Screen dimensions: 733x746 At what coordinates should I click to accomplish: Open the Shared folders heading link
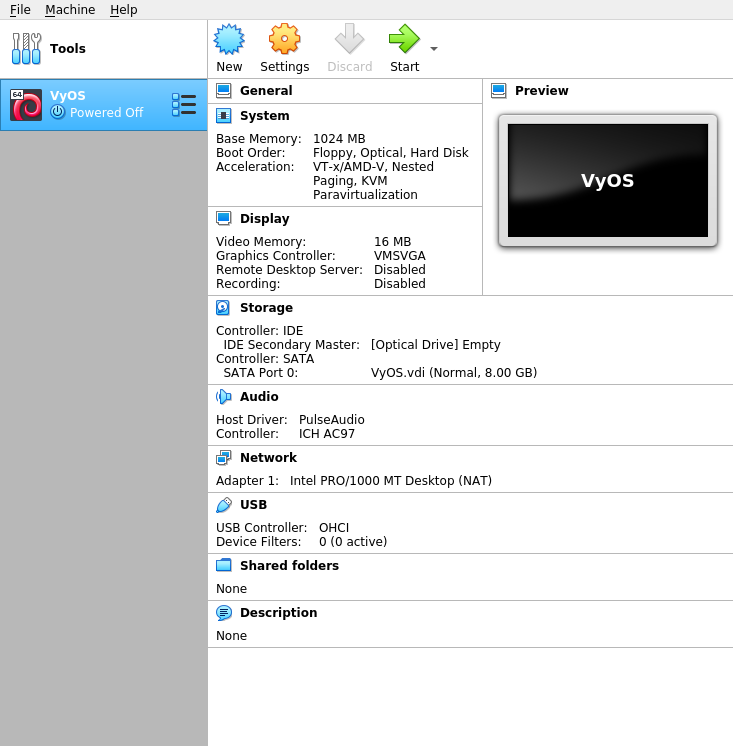tap(289, 565)
